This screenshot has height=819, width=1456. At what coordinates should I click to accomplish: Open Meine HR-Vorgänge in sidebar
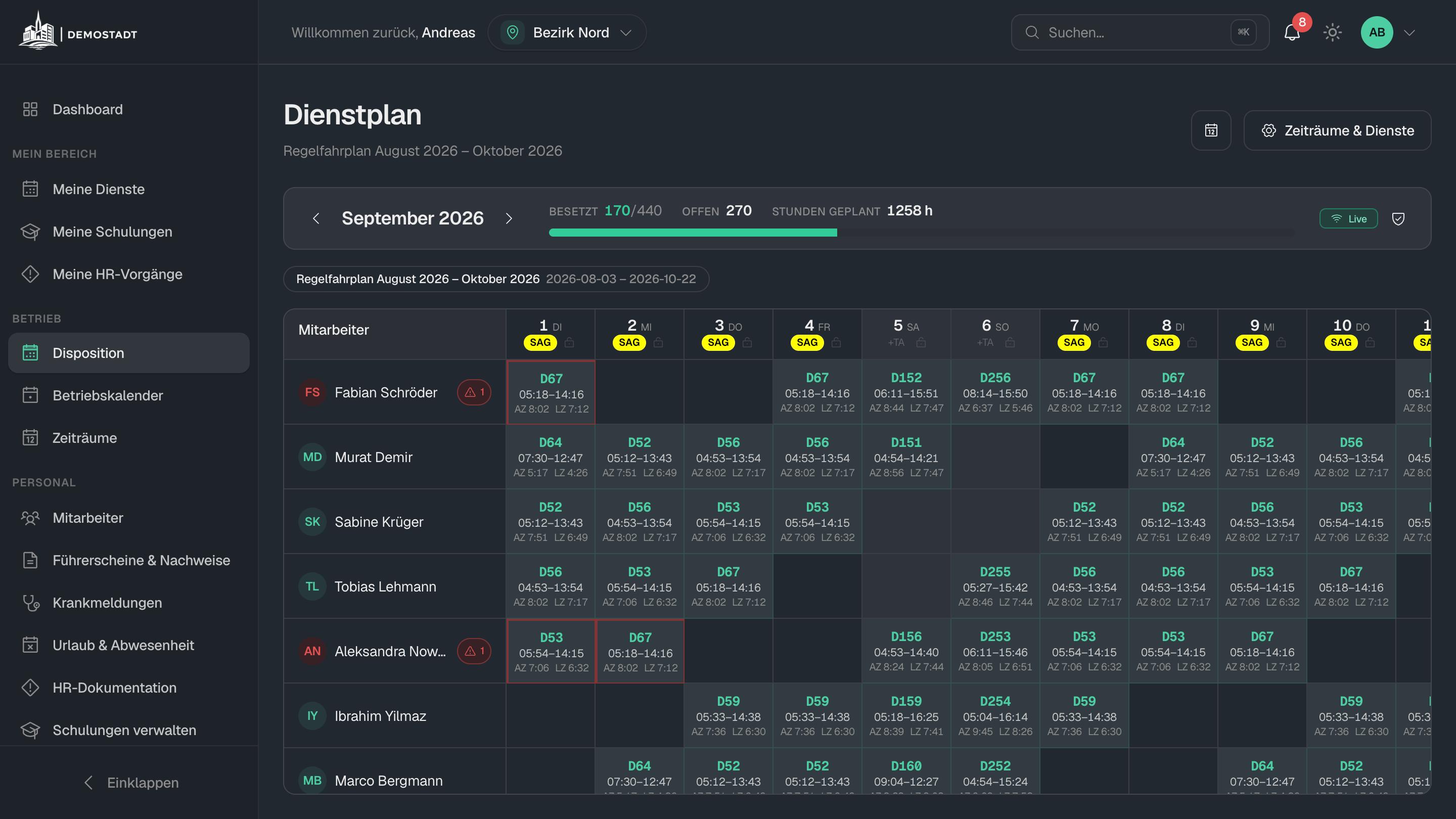pos(129,274)
